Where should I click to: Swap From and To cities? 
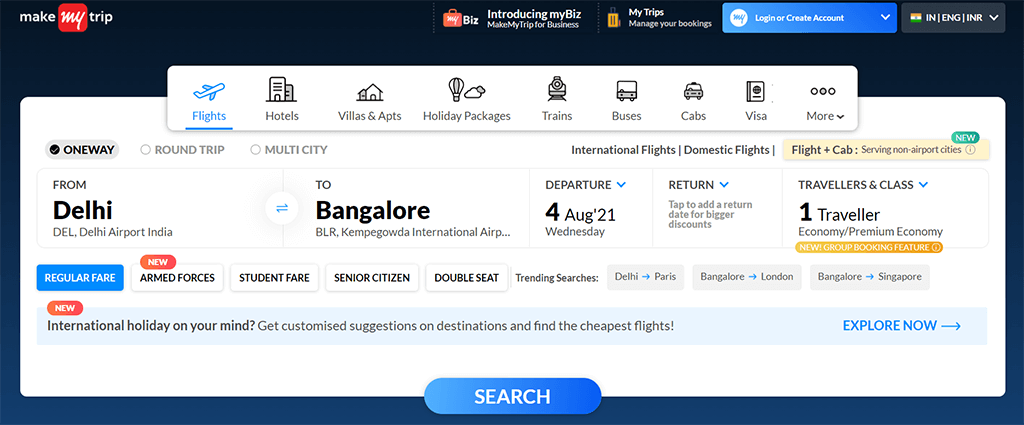click(x=281, y=208)
